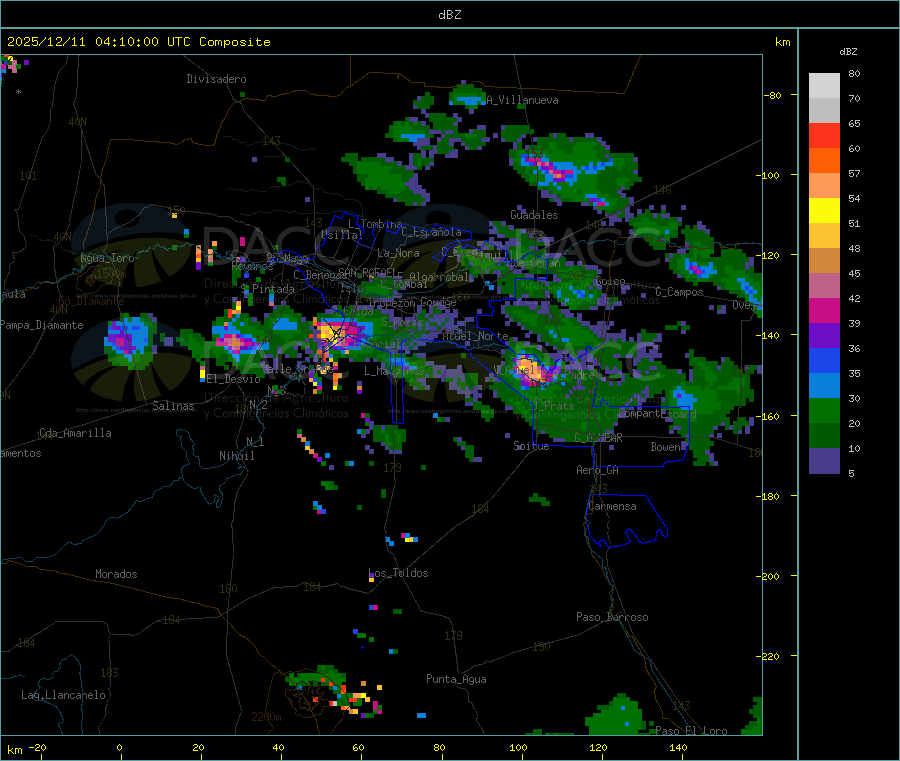Screen dimensions: 900x761
Task: Click the magenta 39-42 dBZ legend swatch
Action: 824,310
